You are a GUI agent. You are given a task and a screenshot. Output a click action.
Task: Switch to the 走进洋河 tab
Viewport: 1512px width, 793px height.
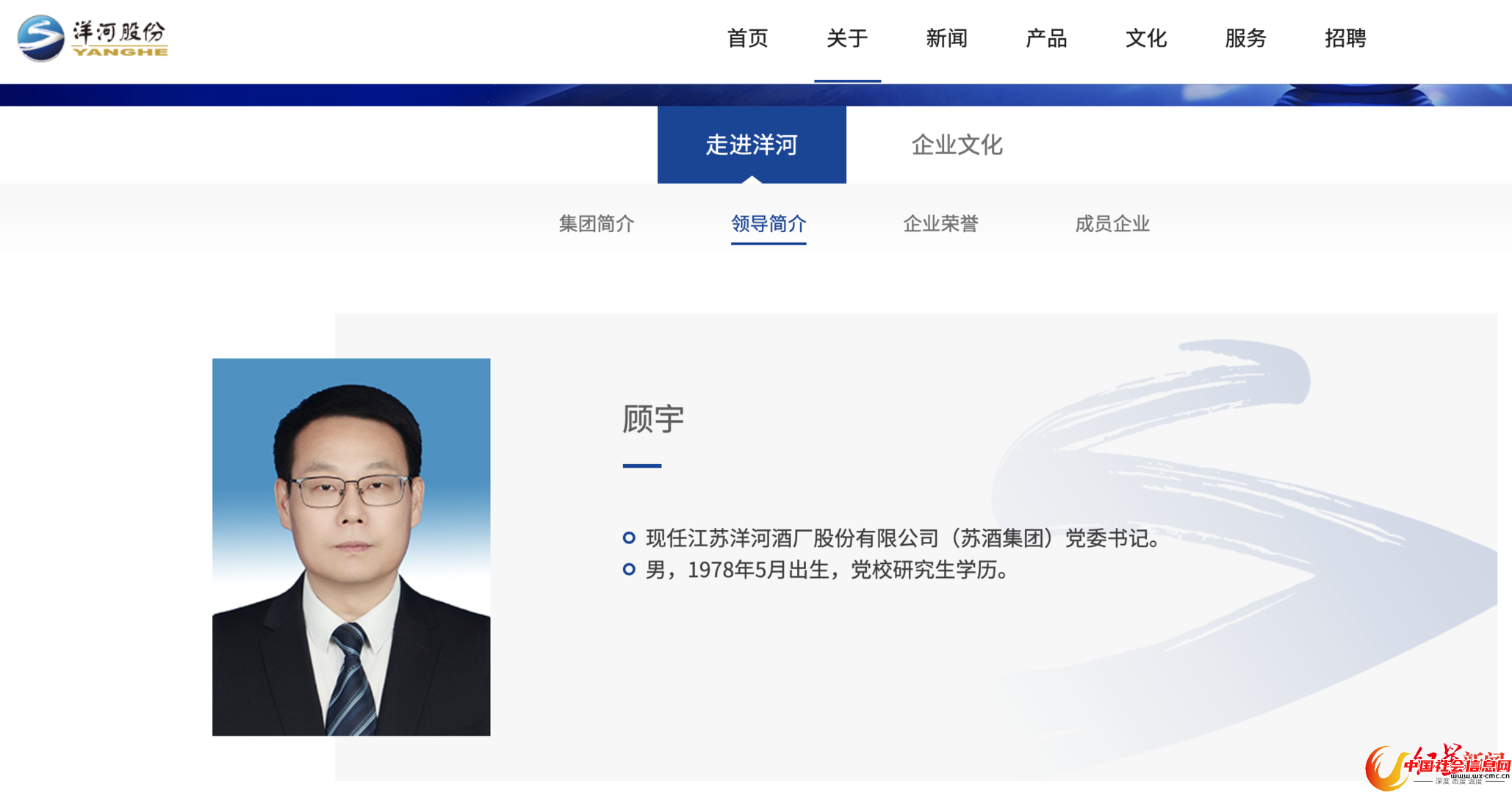(x=752, y=145)
